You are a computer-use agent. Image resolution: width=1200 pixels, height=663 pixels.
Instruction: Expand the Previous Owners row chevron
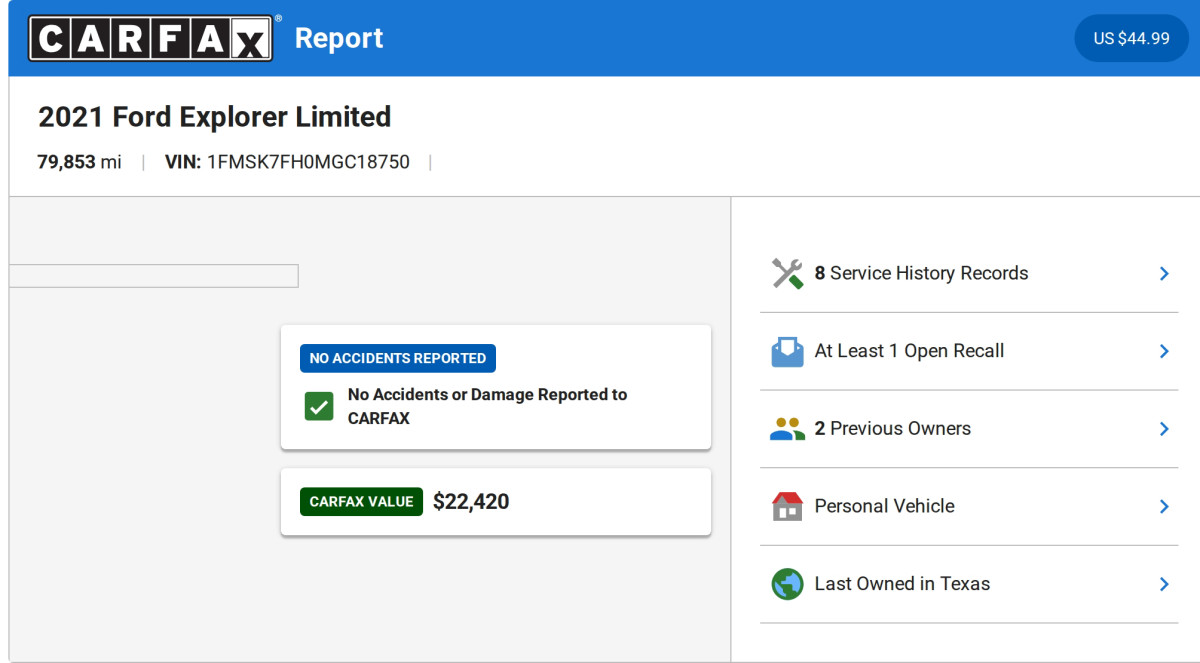(1164, 429)
